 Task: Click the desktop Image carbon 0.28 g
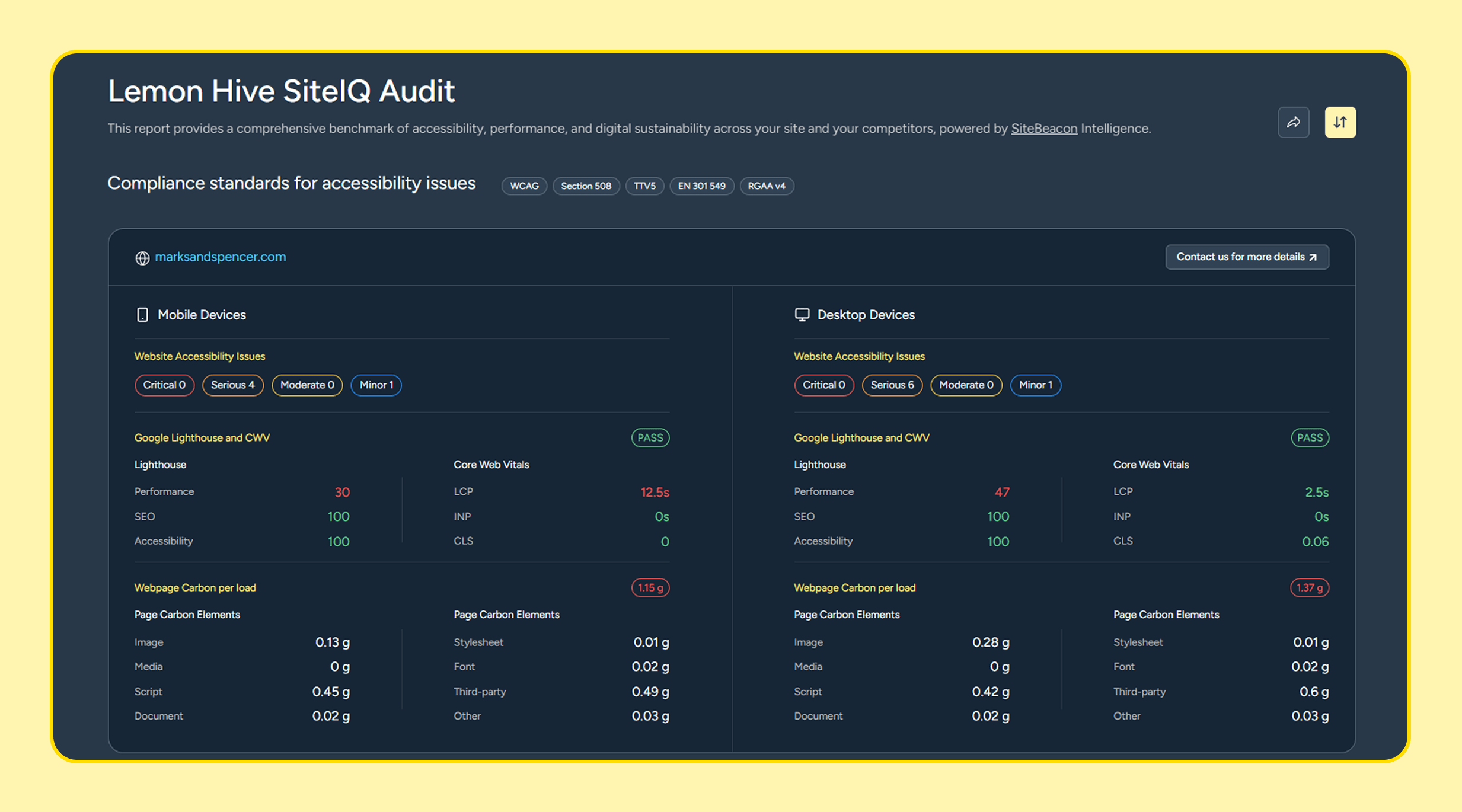991,642
